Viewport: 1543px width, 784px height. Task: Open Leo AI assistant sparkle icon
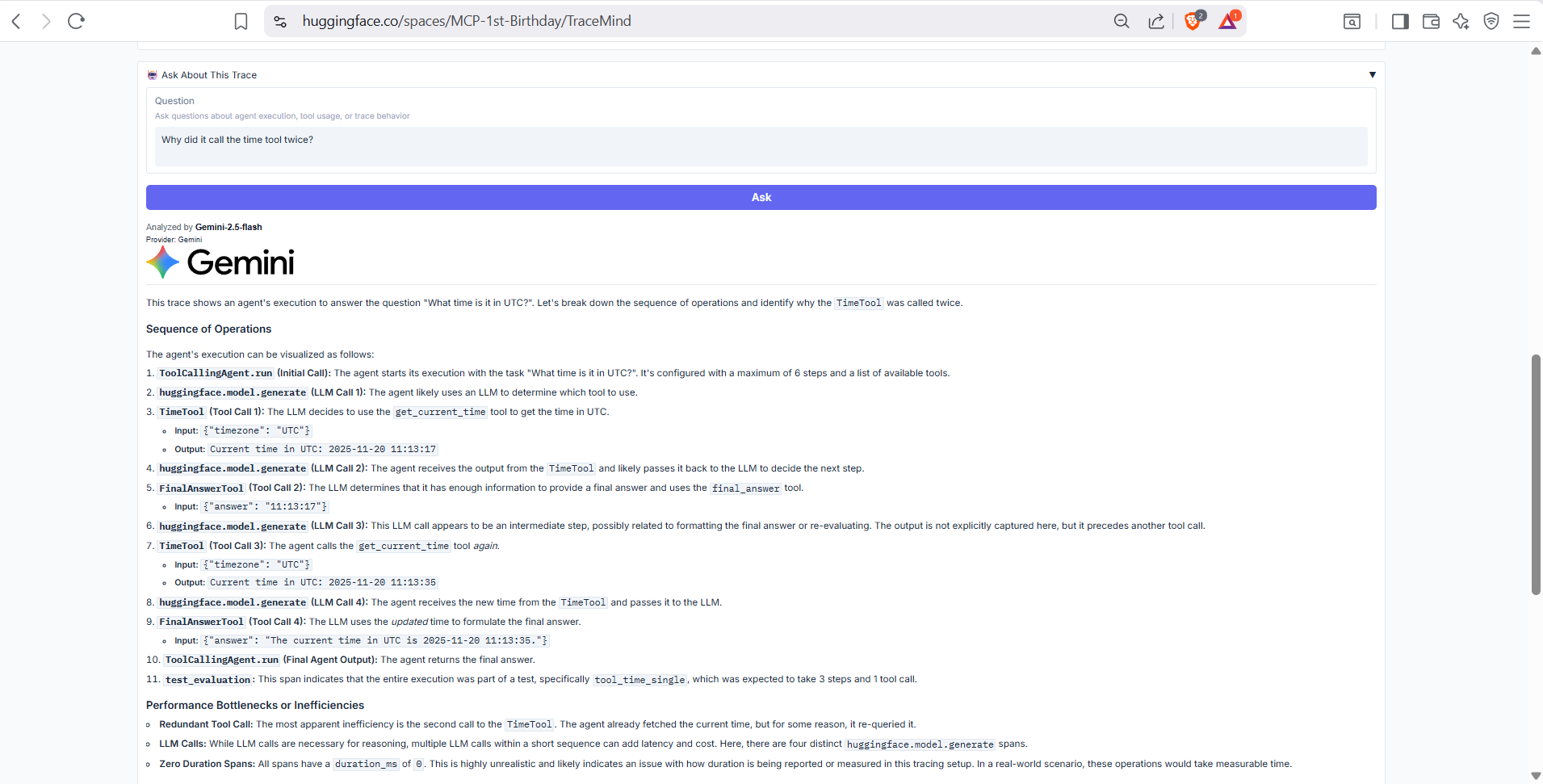click(x=1461, y=22)
